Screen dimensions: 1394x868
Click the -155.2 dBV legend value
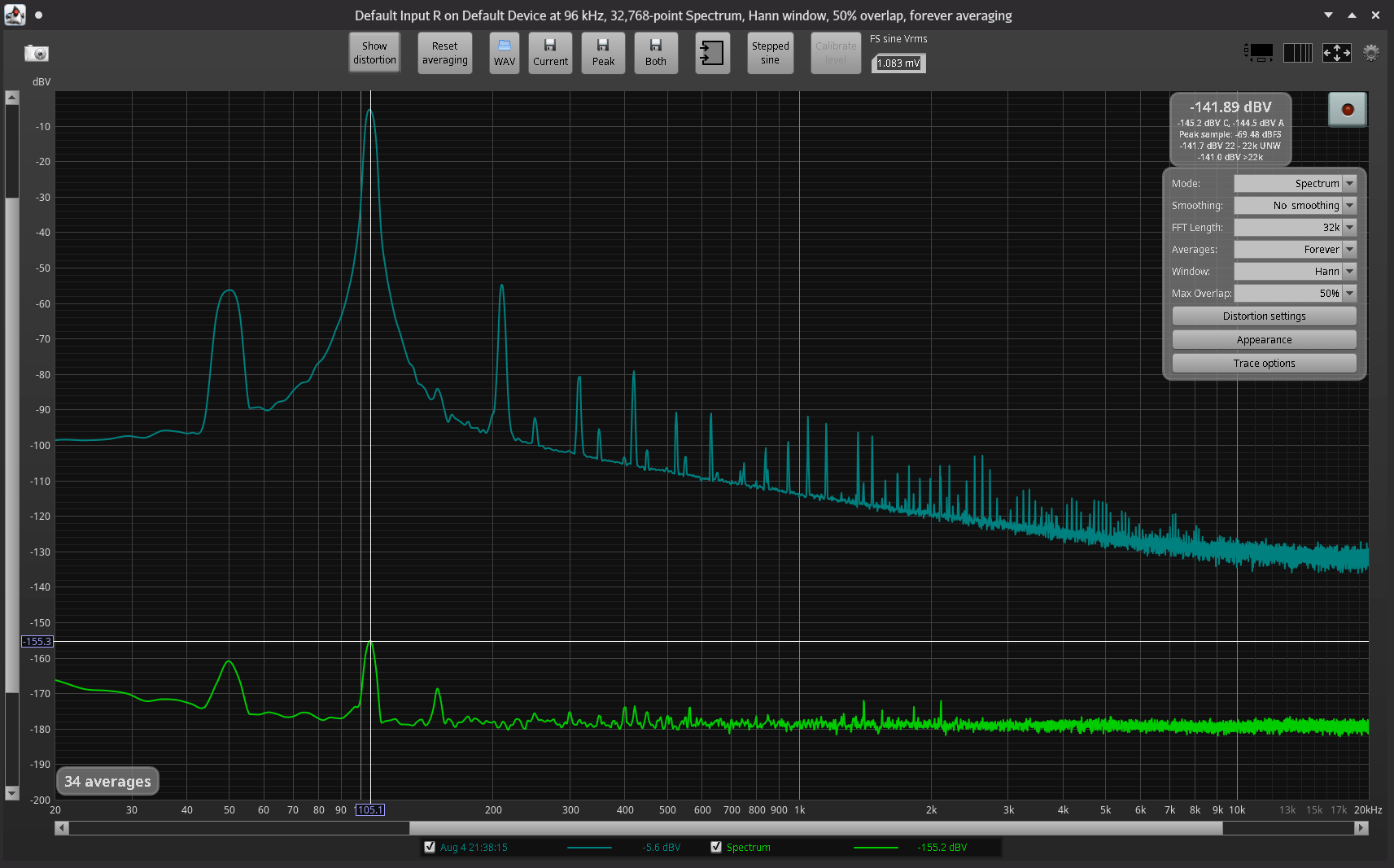point(942,848)
